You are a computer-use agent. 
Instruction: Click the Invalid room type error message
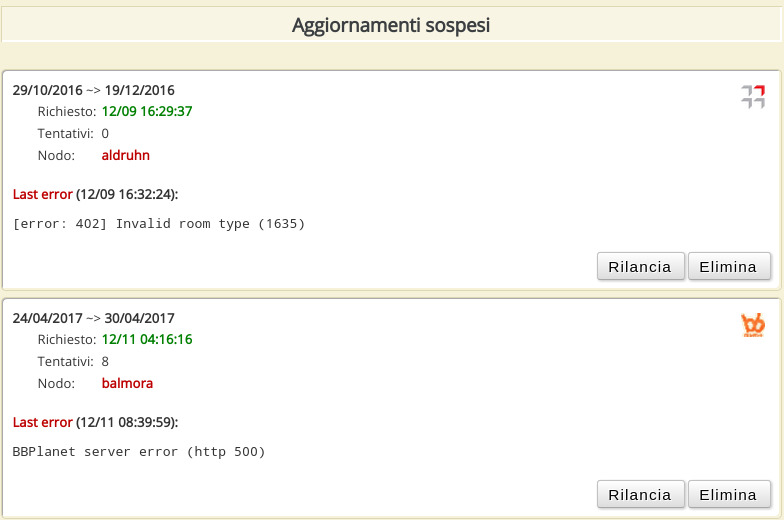point(158,224)
